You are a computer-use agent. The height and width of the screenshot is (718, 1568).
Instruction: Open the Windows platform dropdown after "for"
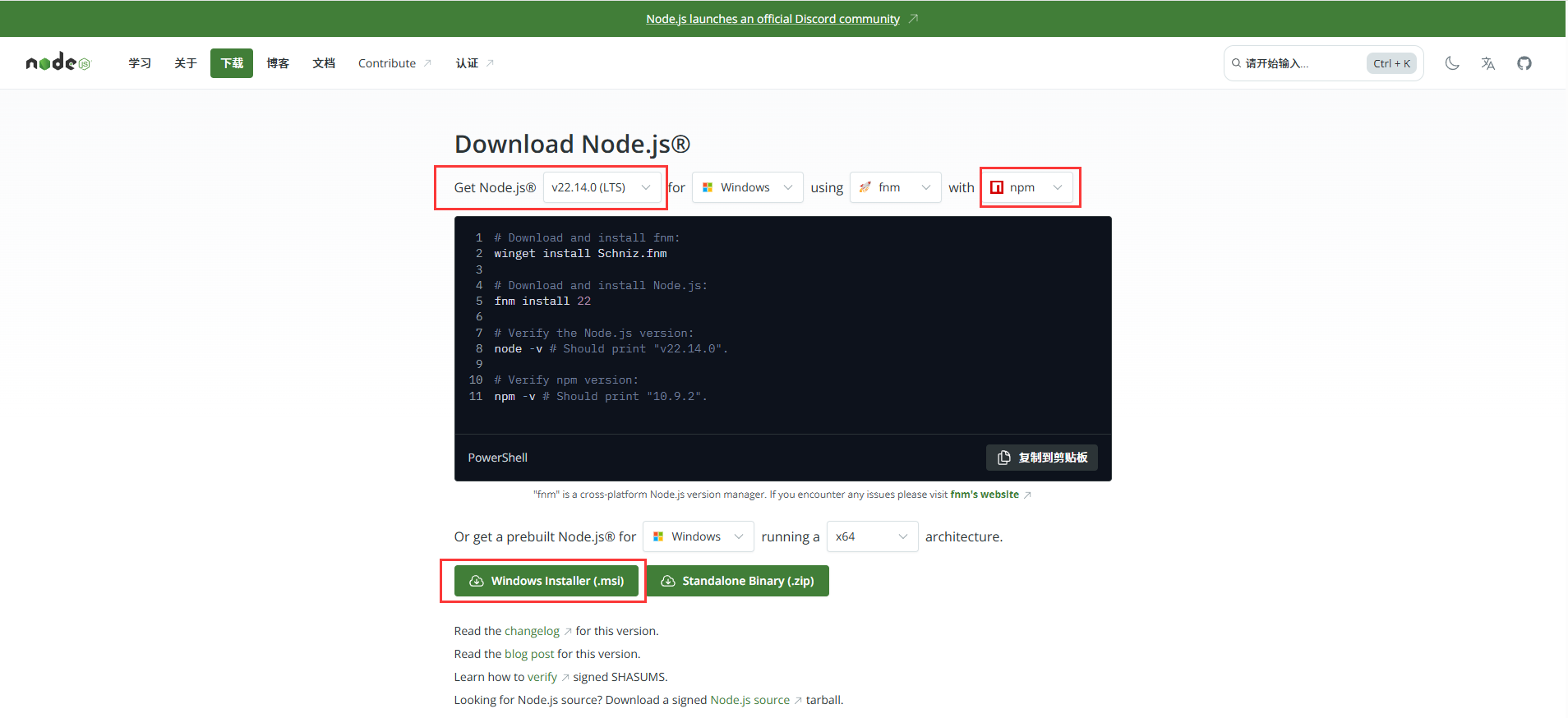coord(747,187)
